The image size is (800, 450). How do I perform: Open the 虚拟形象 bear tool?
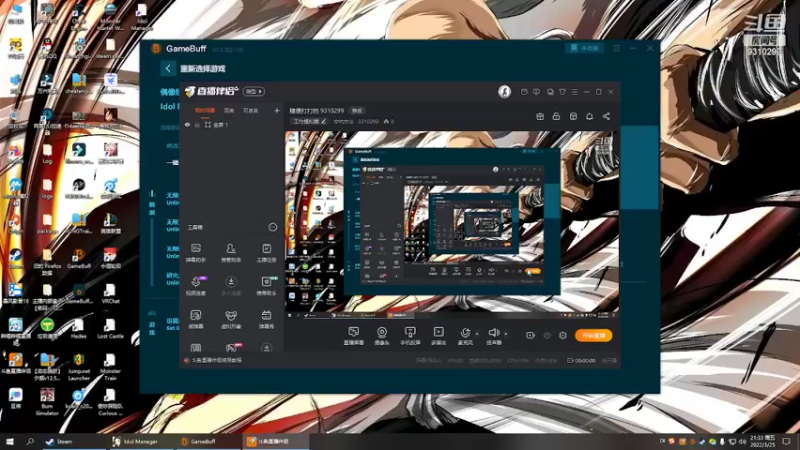point(231,319)
